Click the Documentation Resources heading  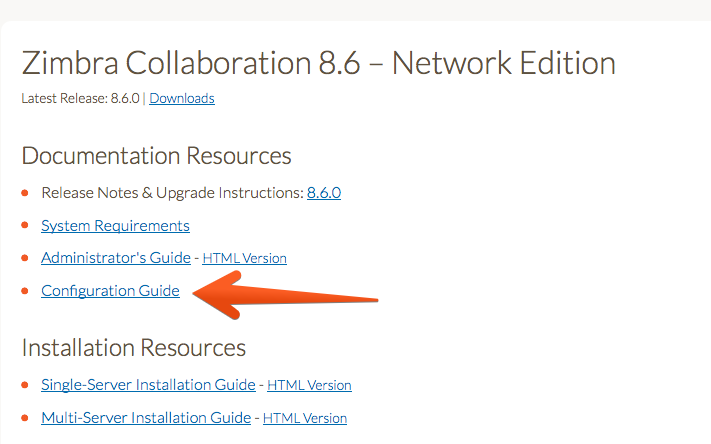[156, 156]
